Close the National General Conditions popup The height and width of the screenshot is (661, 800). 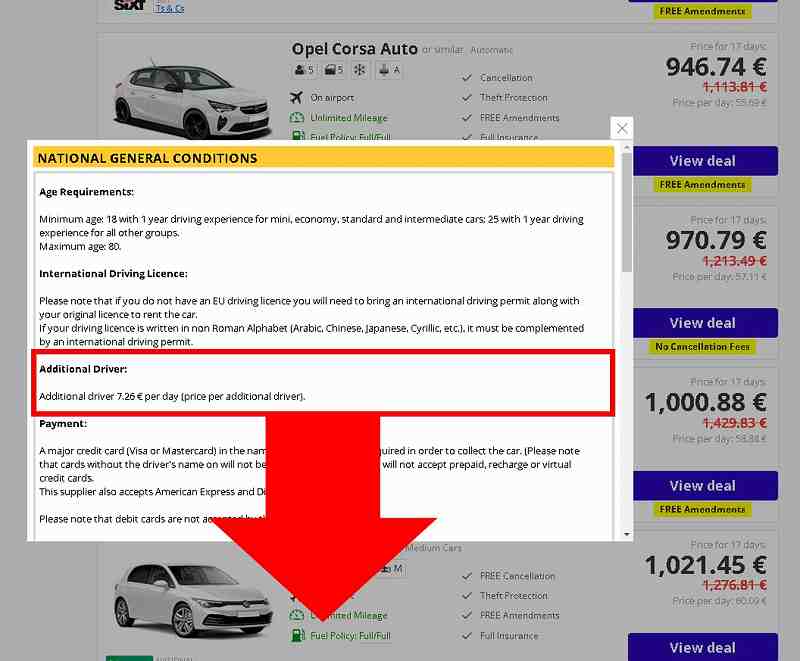coord(621,128)
